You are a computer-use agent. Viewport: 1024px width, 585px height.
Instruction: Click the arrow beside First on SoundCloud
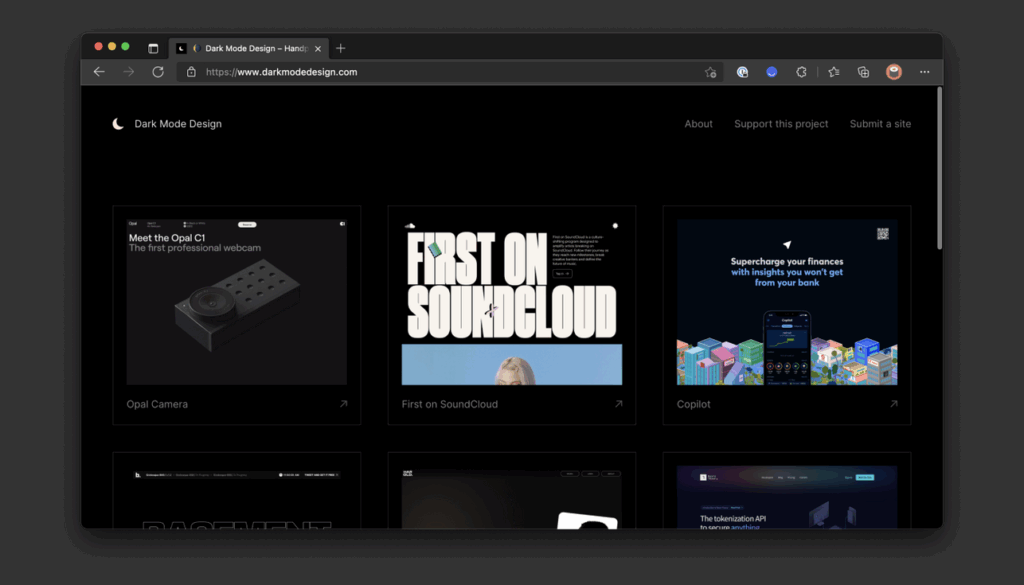(618, 403)
